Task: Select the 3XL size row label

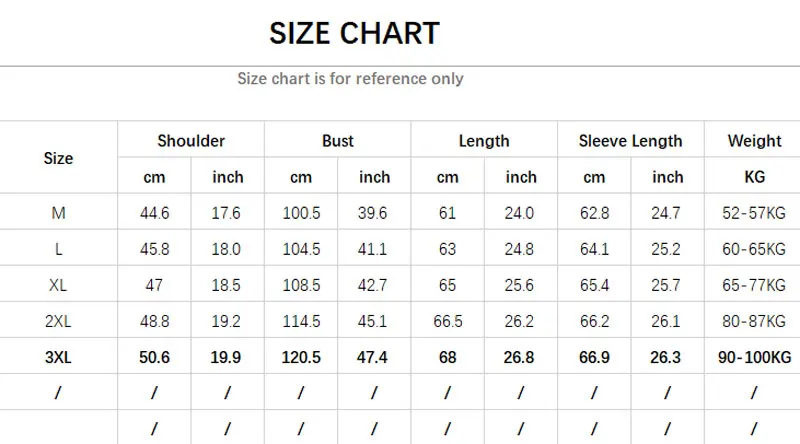Action: pos(58,357)
